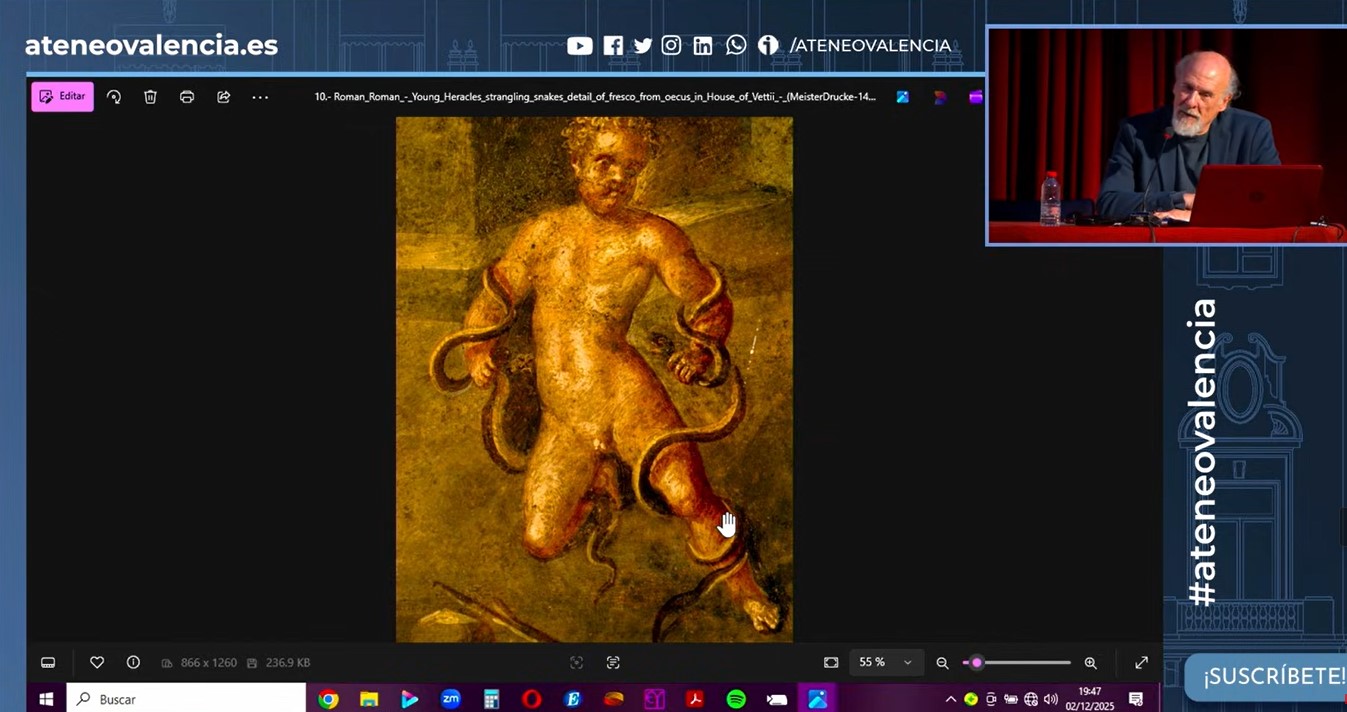Toggle the filmstrip view
Viewport: 1347px width, 712px height.
[48, 662]
